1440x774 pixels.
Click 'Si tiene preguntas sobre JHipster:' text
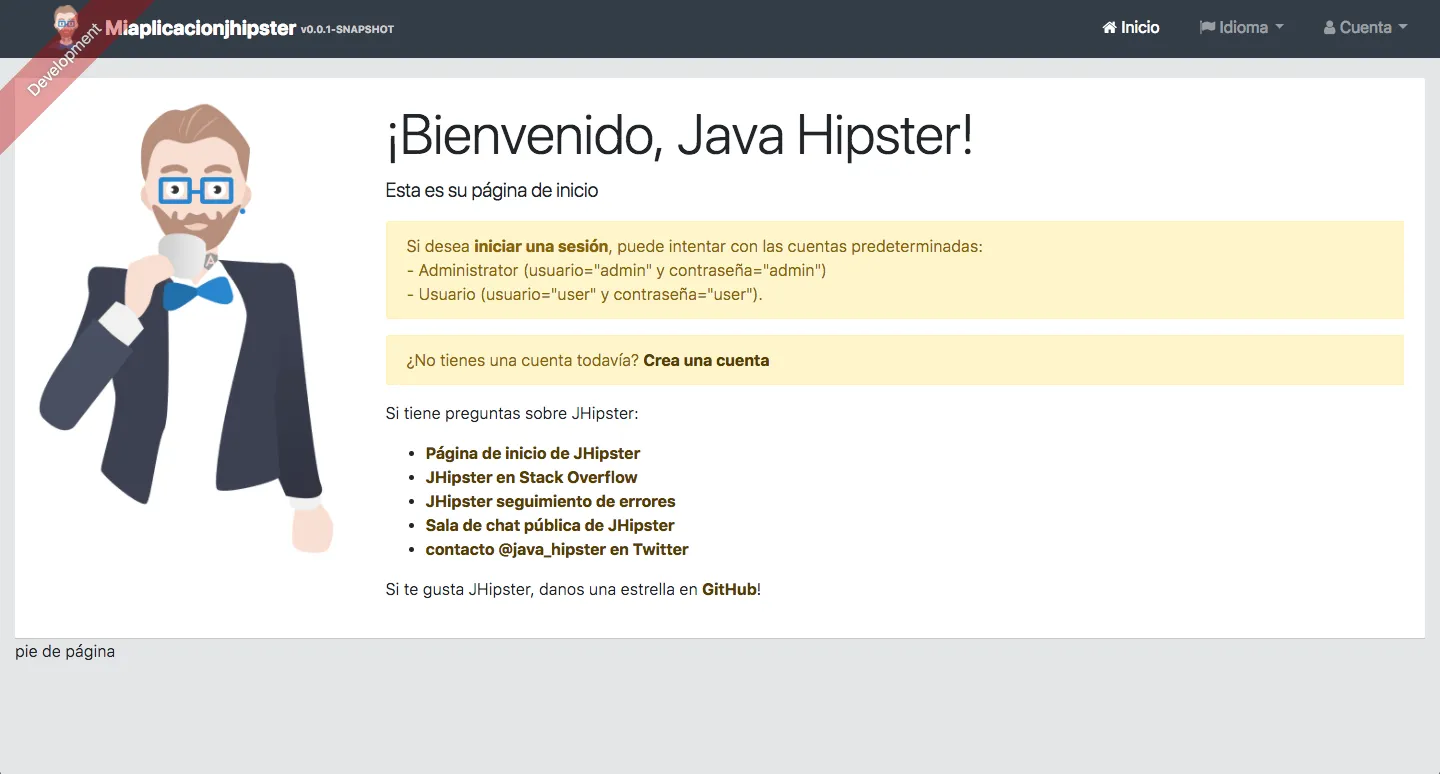click(x=512, y=413)
